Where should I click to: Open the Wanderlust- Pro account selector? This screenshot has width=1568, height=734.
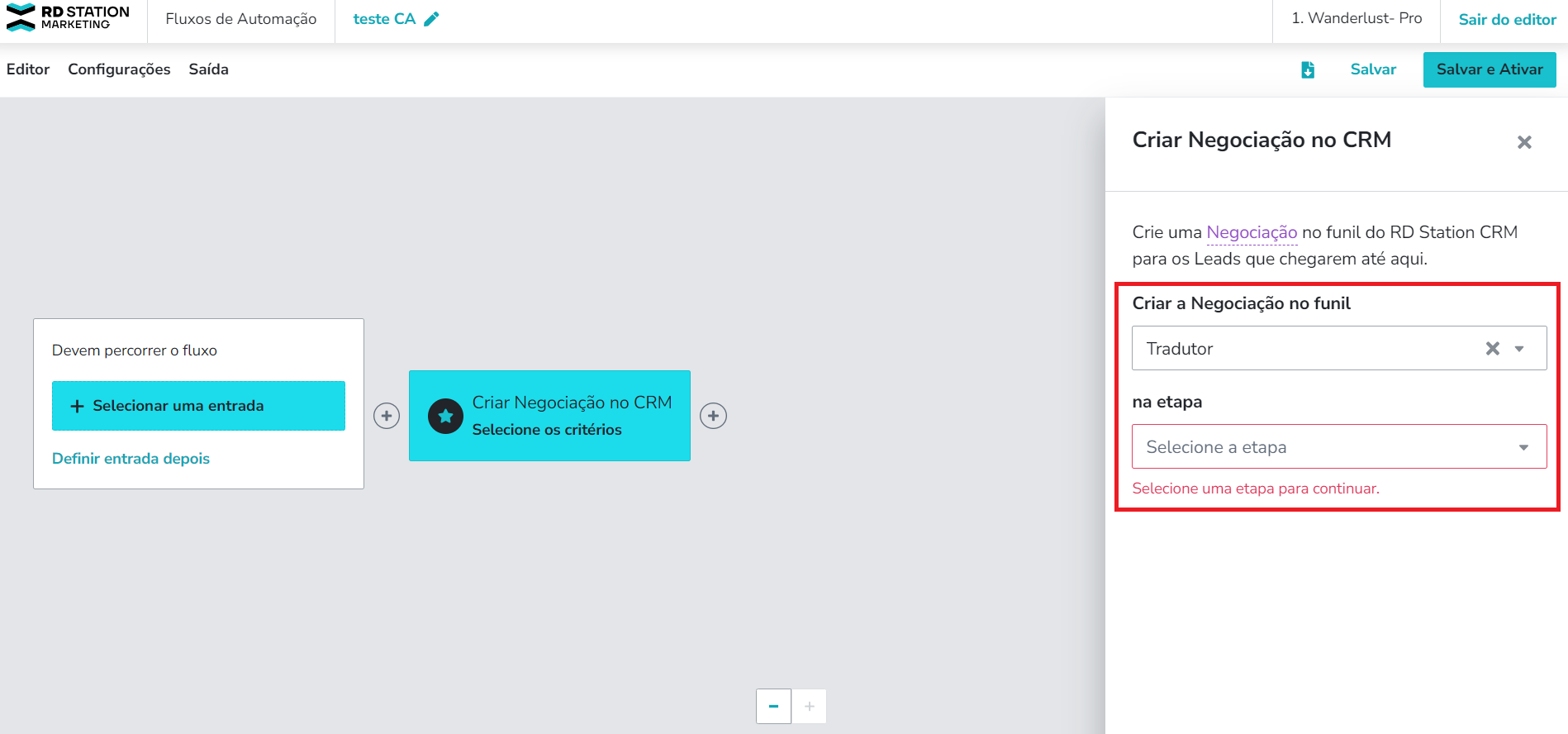[x=1357, y=19]
